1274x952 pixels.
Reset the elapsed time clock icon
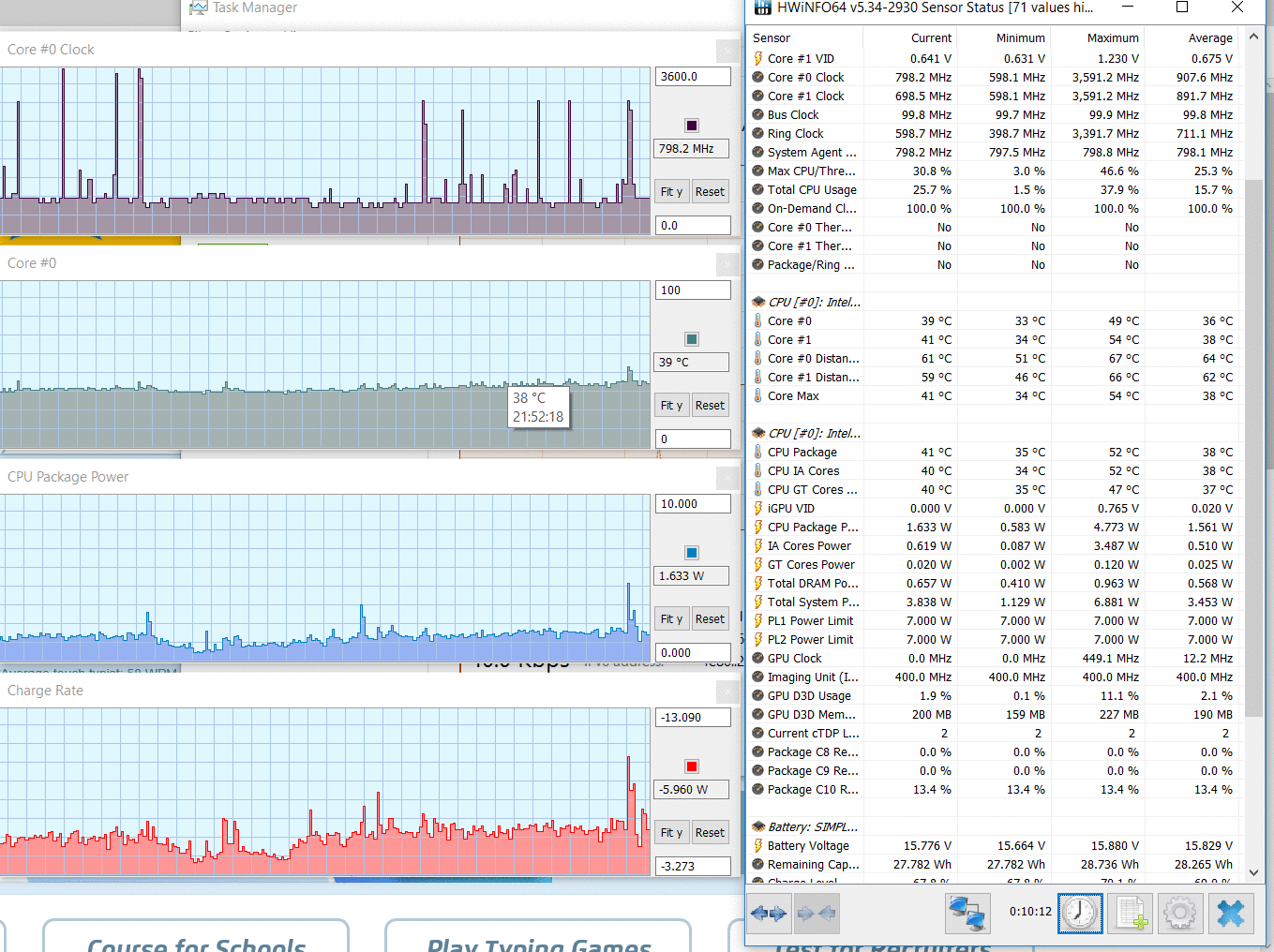(1080, 913)
